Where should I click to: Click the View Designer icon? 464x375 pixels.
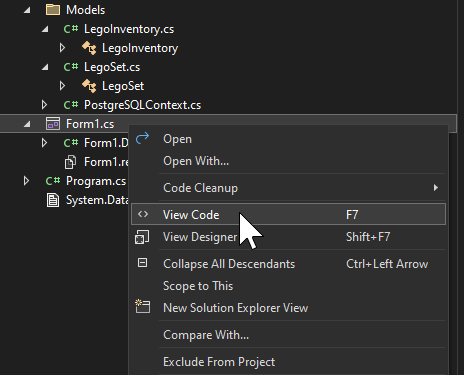(142, 237)
